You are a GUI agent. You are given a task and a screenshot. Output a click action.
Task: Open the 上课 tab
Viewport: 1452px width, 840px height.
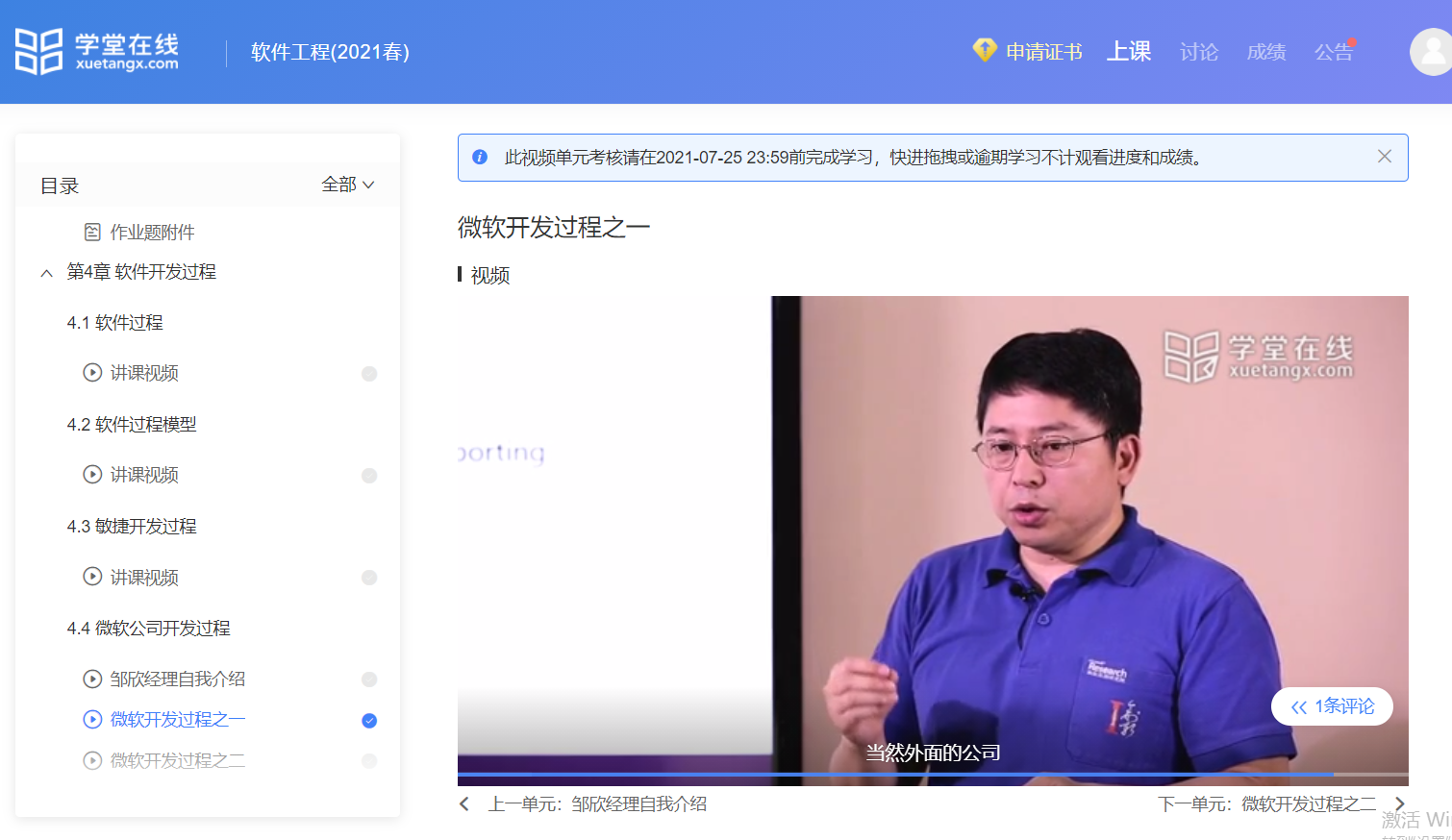point(1129,51)
